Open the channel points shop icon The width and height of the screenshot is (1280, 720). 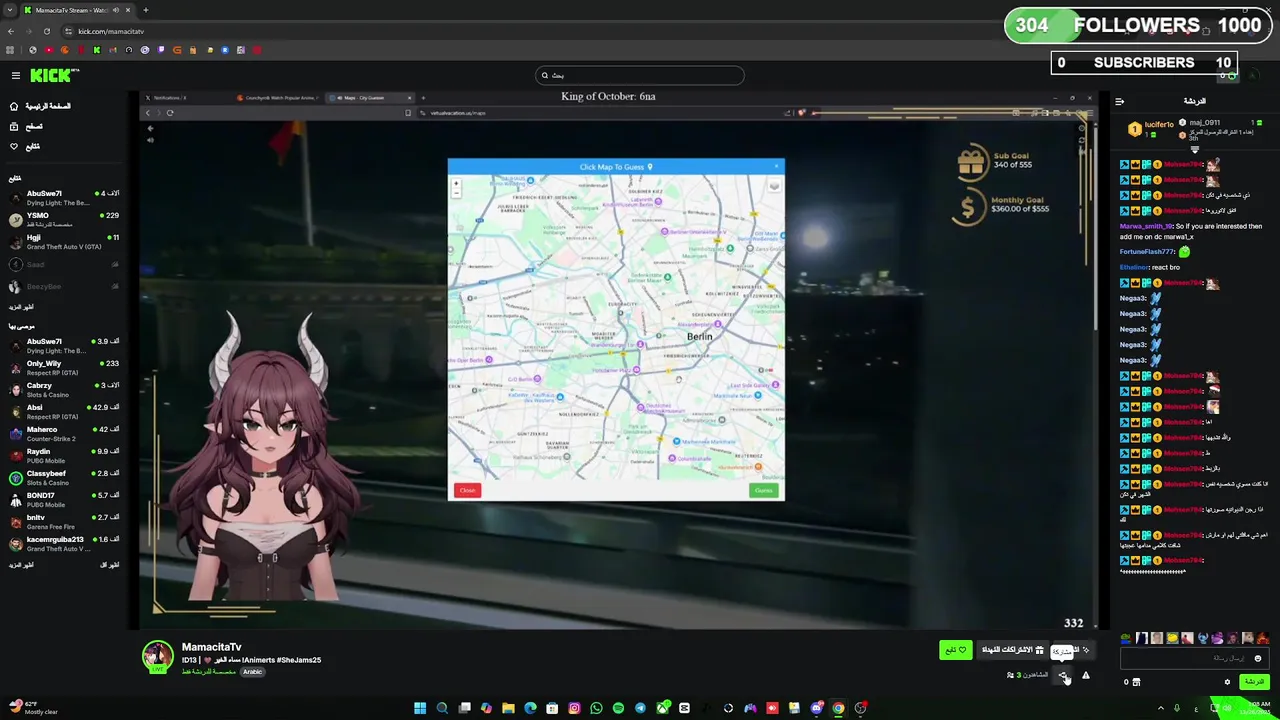coord(1136,682)
